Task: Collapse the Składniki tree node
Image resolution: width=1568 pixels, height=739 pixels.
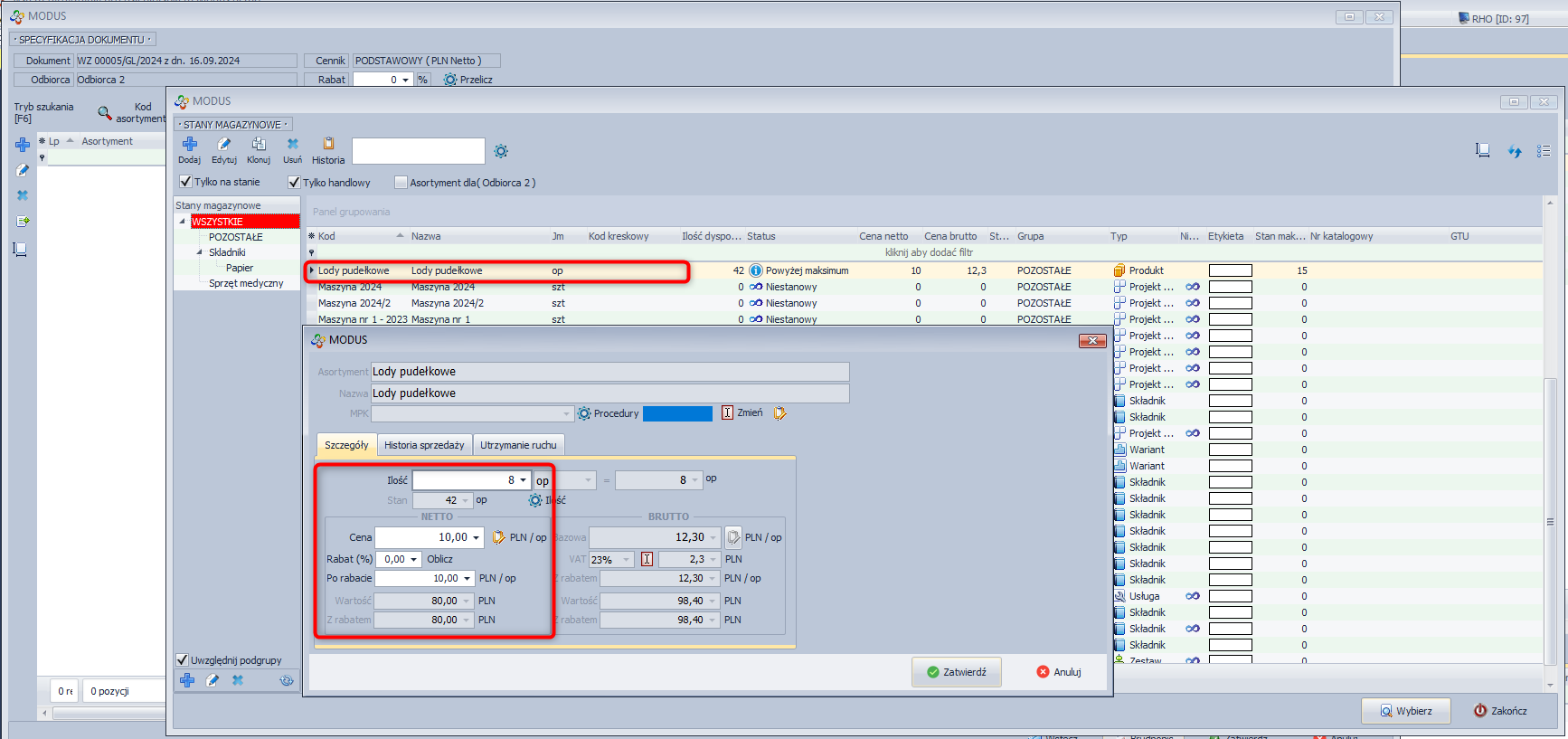Action: 200,252
